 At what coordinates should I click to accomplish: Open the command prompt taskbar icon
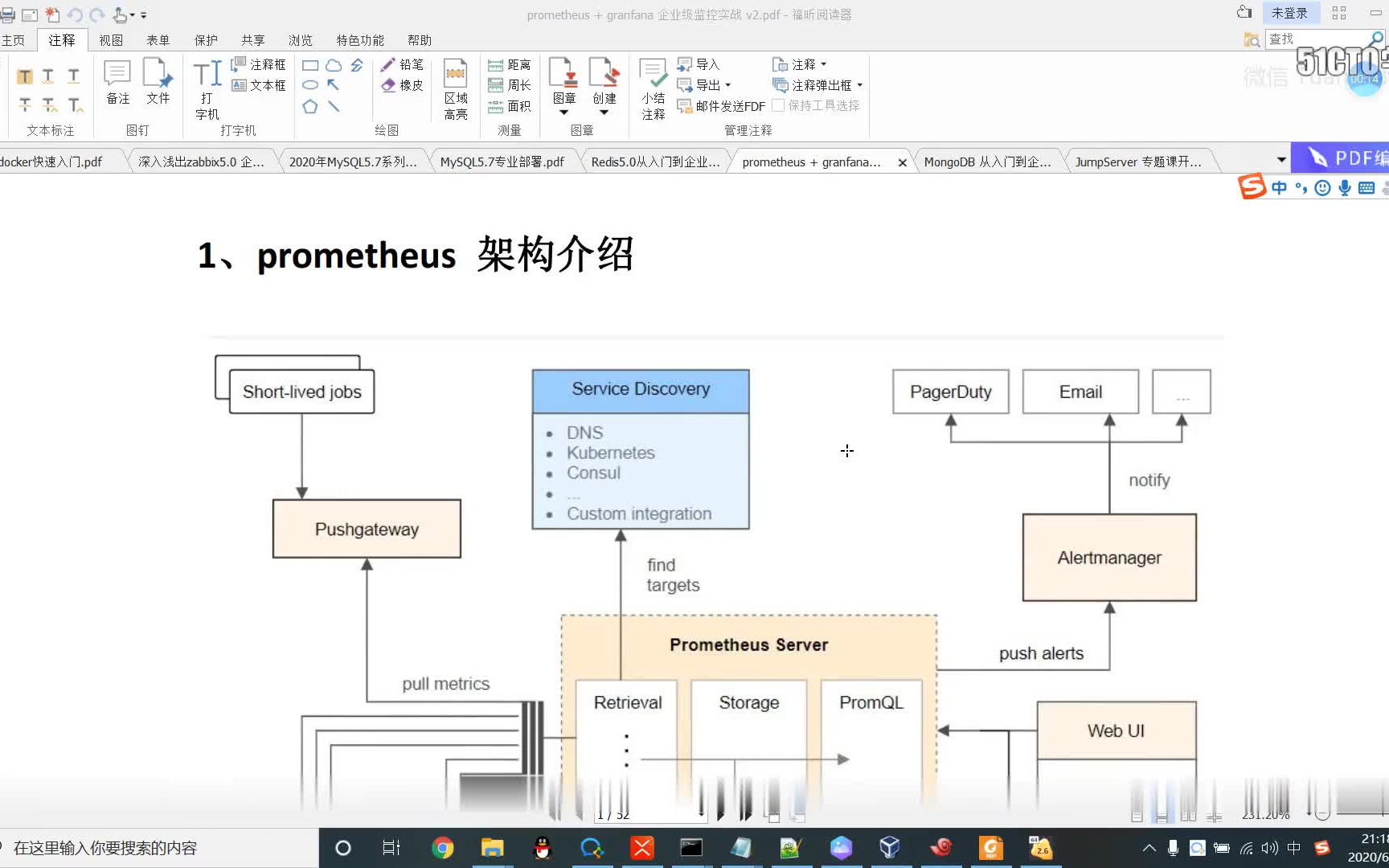pyautogui.click(x=691, y=848)
